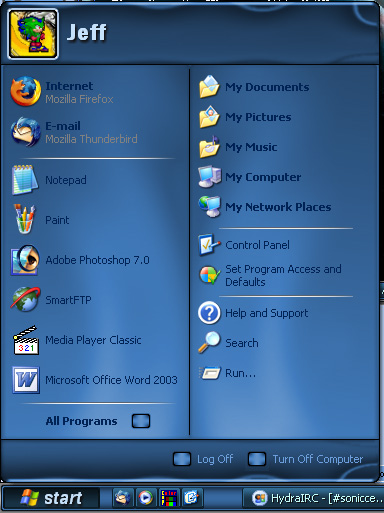Click Jeff's user account picture

point(33,34)
